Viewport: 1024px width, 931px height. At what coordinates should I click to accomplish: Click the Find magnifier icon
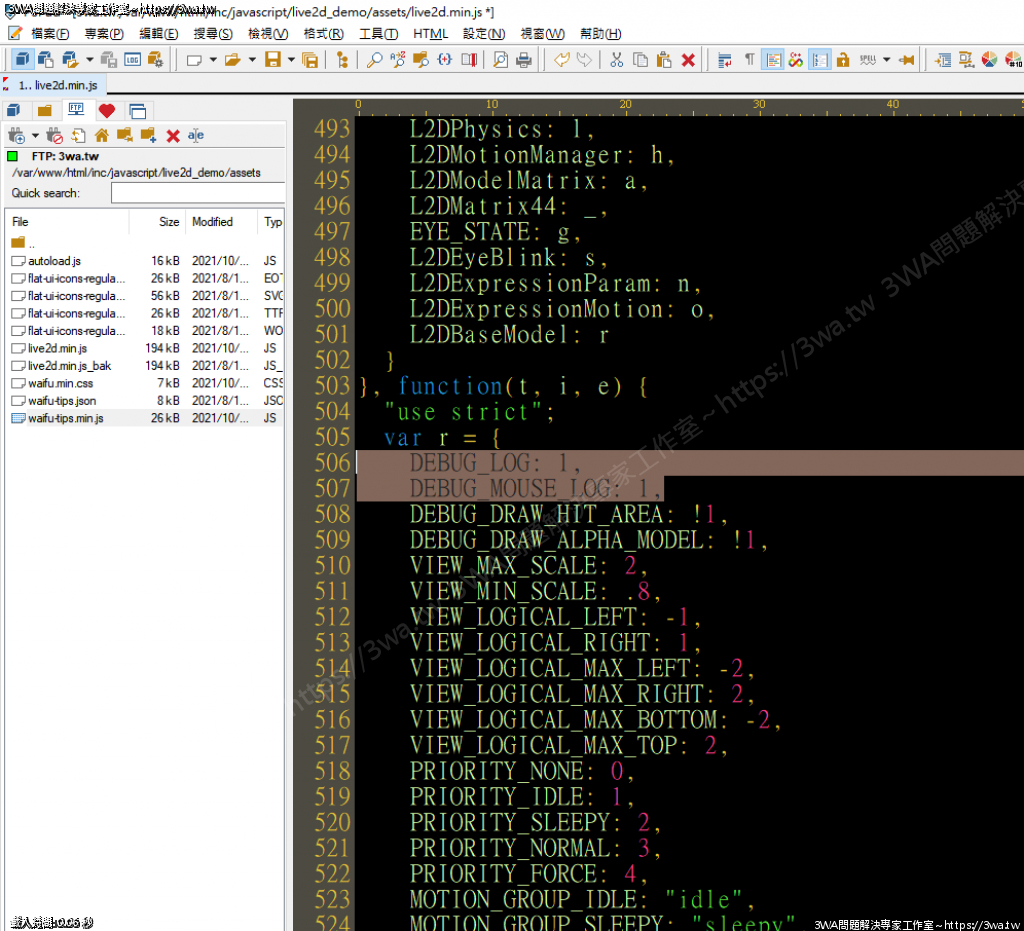click(x=374, y=60)
